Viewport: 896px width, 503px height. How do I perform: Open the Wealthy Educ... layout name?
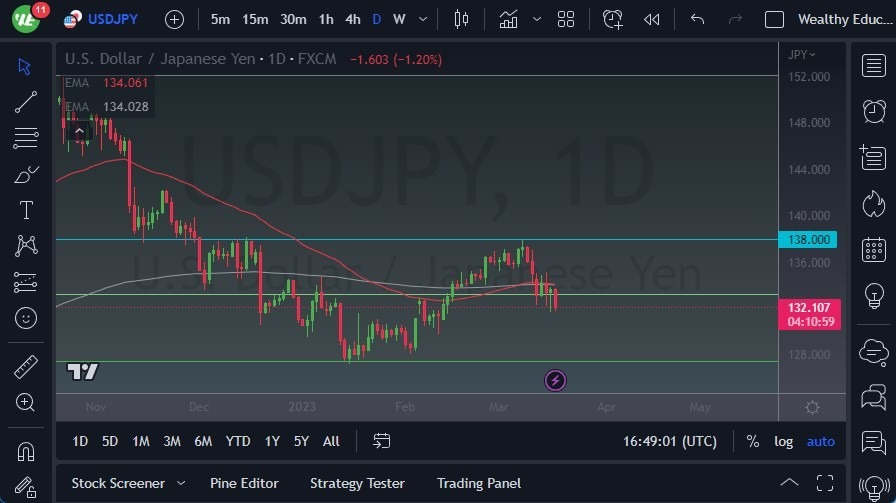[845, 19]
